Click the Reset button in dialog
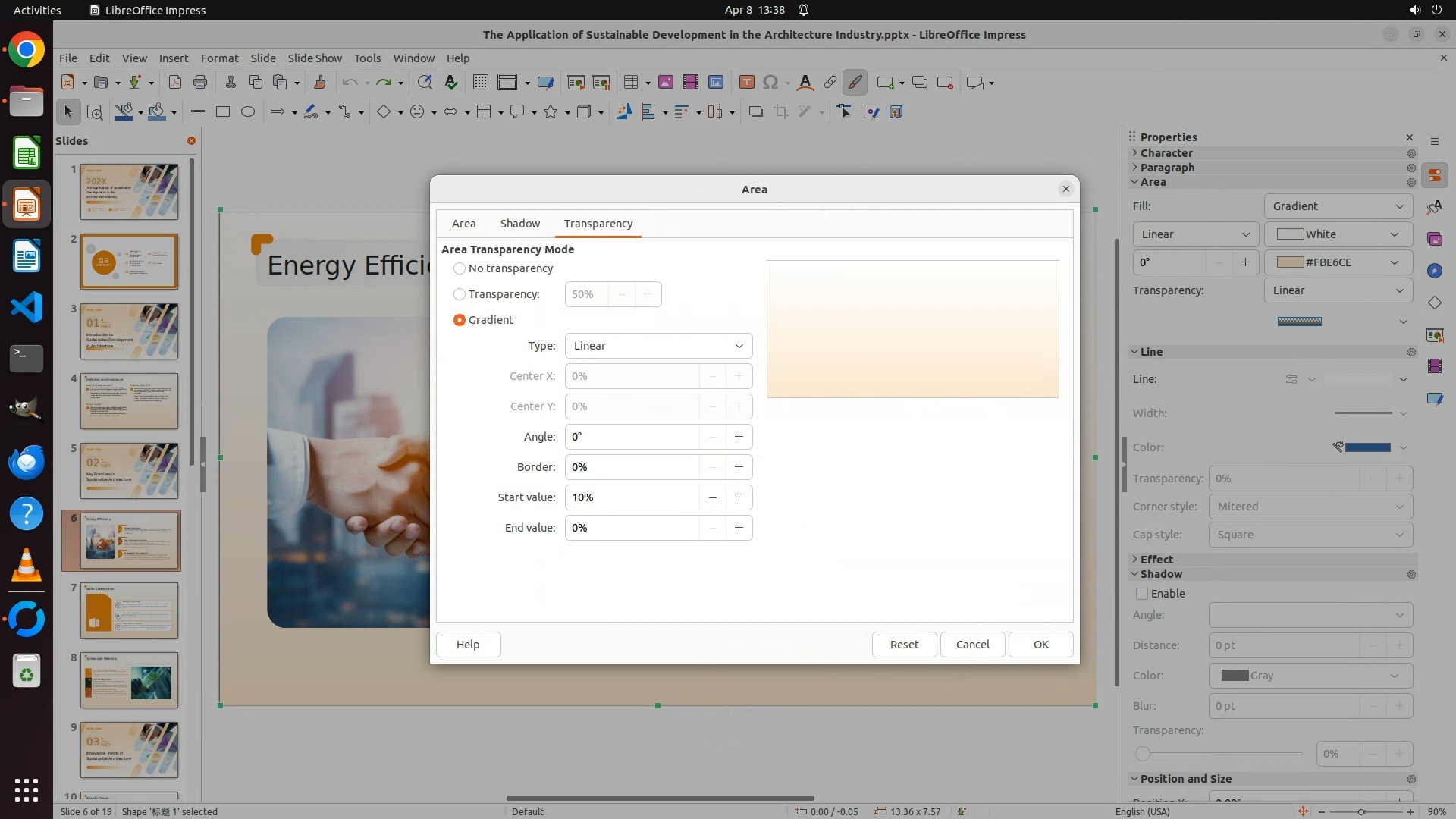Image resolution: width=1456 pixels, height=819 pixels. tap(904, 645)
